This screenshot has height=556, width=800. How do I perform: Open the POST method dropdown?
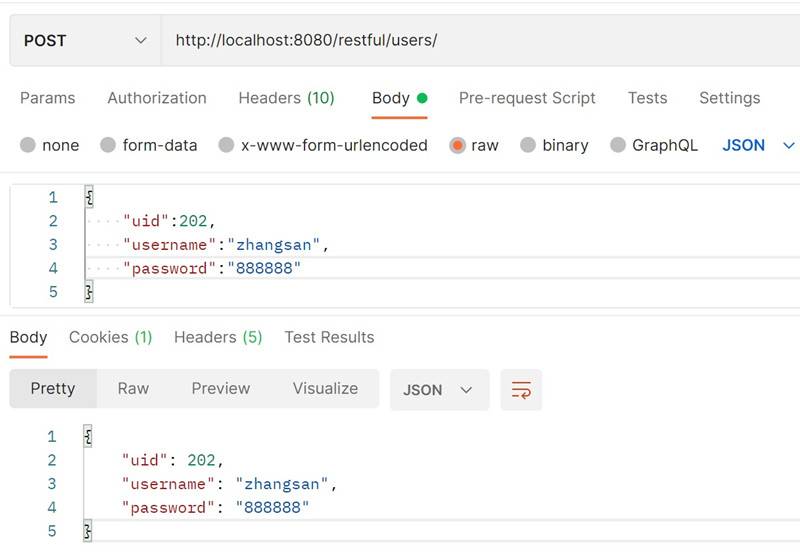[x=85, y=41]
